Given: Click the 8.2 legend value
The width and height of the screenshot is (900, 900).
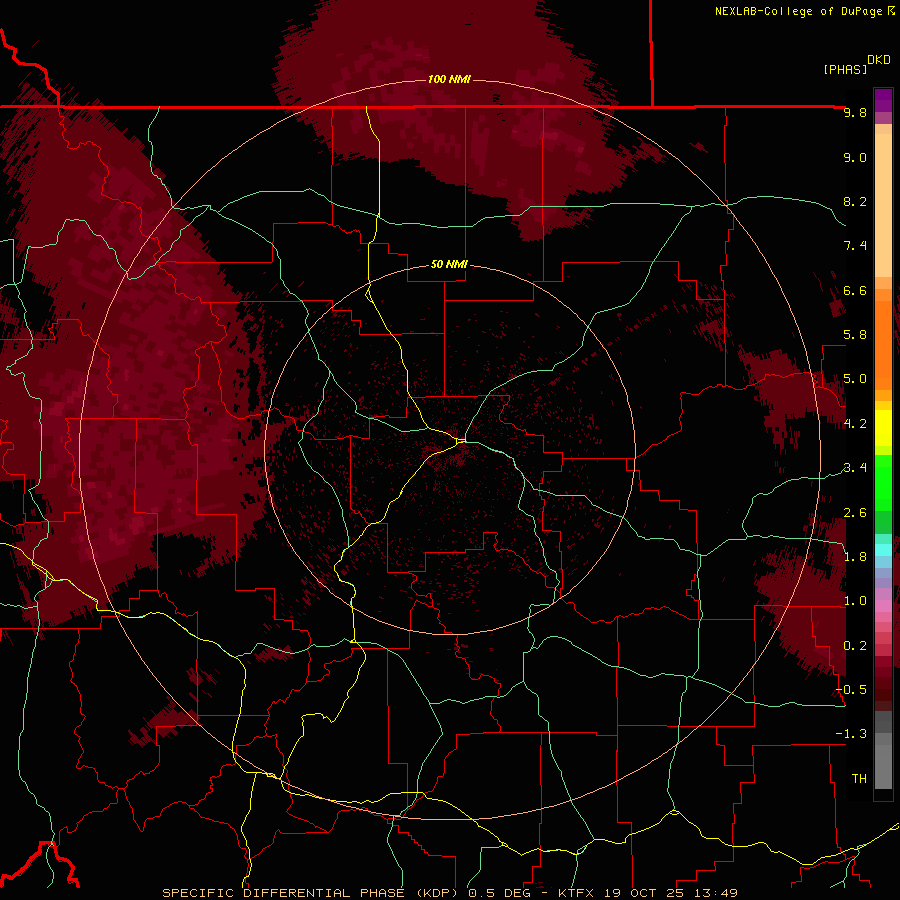Looking at the screenshot, I should coord(855,201).
